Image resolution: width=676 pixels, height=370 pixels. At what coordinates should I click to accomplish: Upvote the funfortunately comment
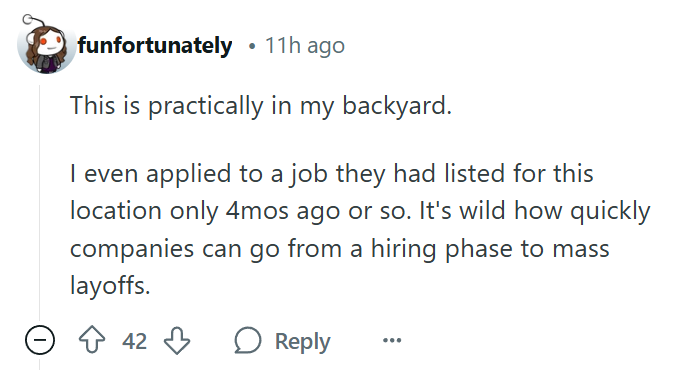92,340
